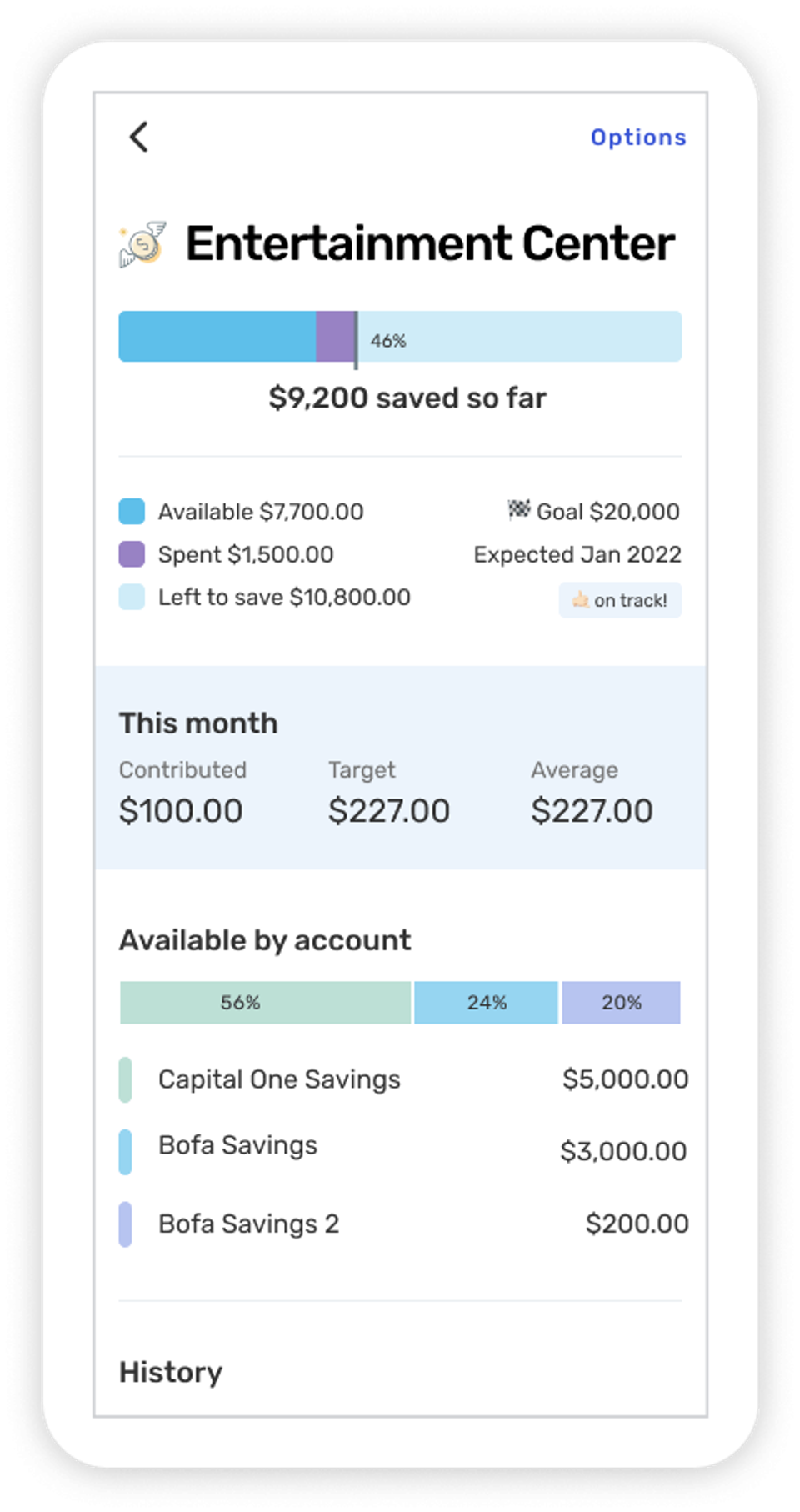
Task: Select the 56% Capital One segment
Action: 265,1002
